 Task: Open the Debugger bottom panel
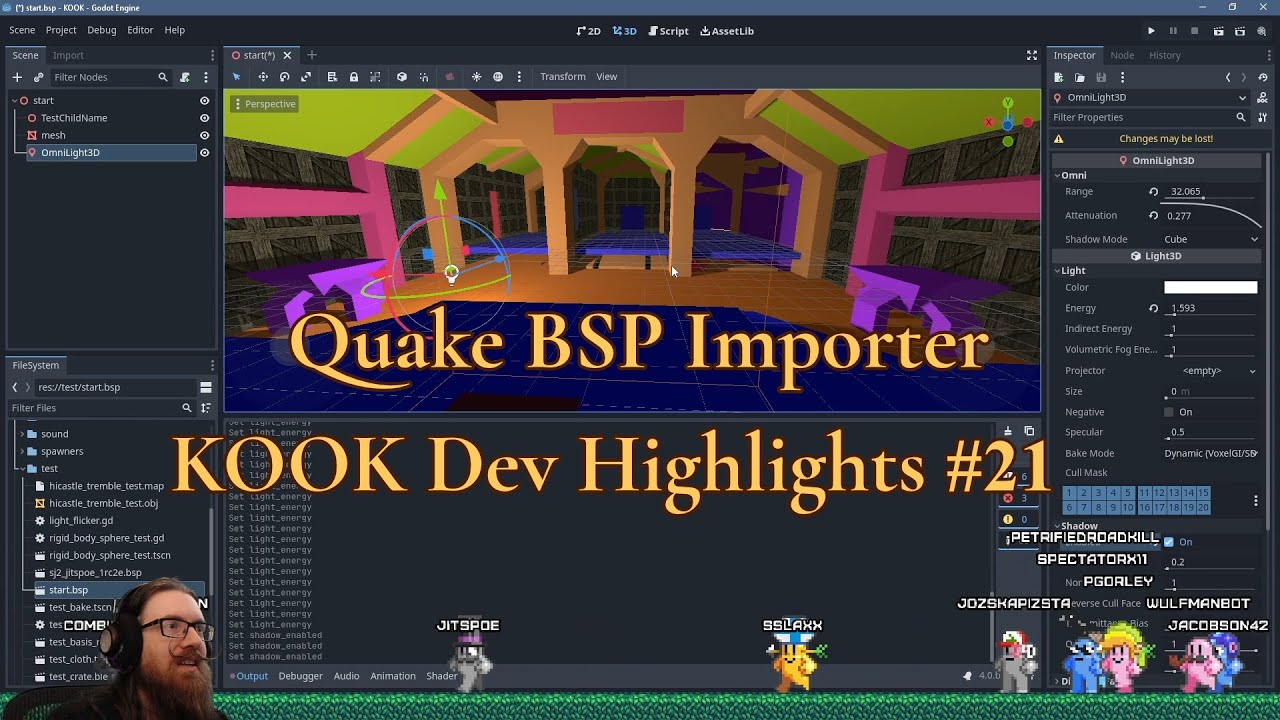coord(300,676)
